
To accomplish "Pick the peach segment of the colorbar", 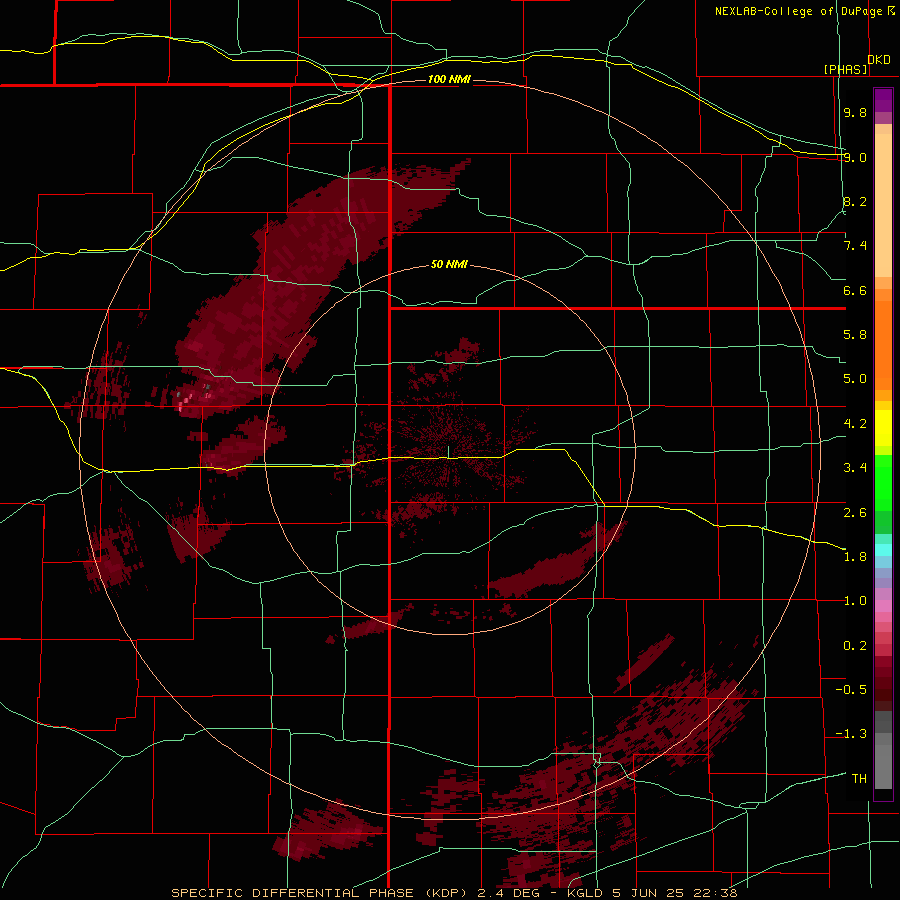I will [883, 201].
